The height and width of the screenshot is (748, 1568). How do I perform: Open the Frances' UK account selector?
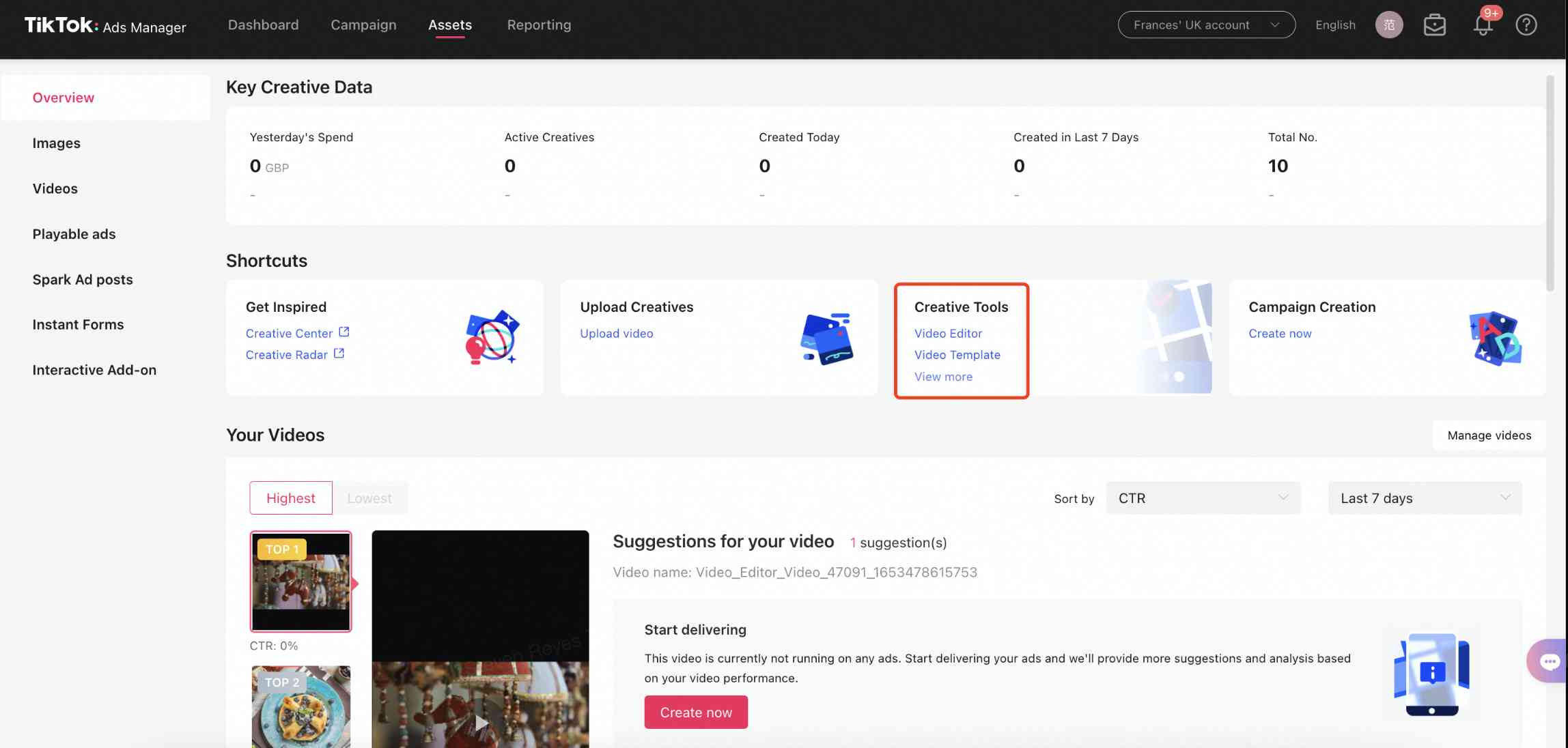coord(1206,24)
